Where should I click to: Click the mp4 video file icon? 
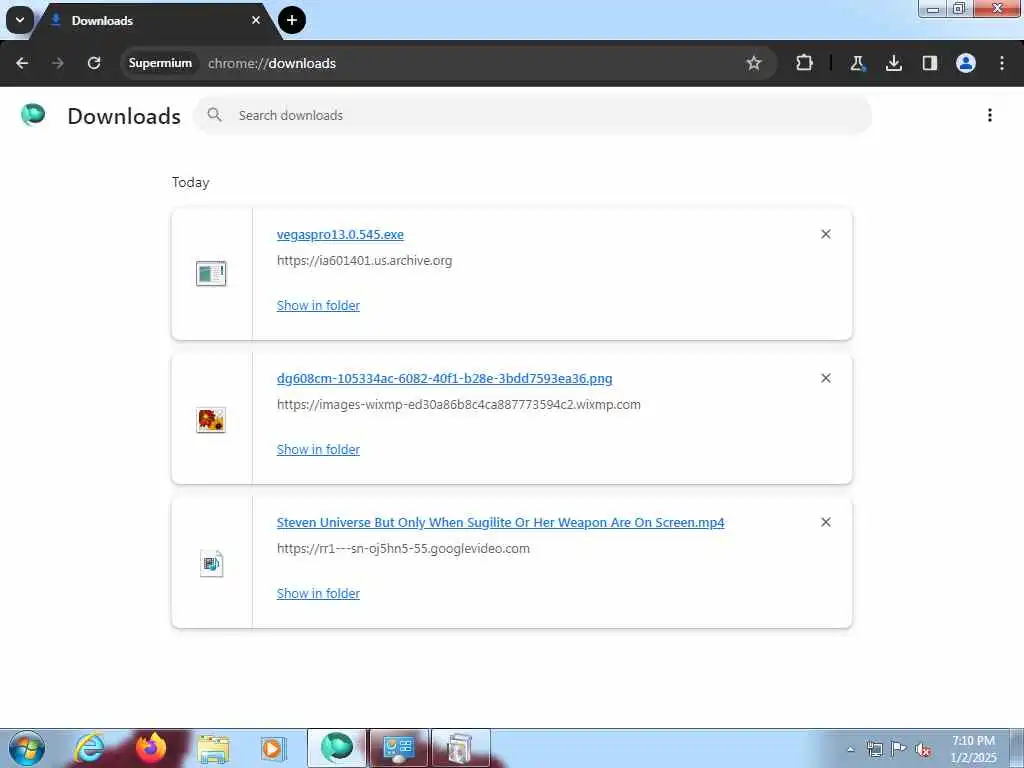click(x=211, y=564)
